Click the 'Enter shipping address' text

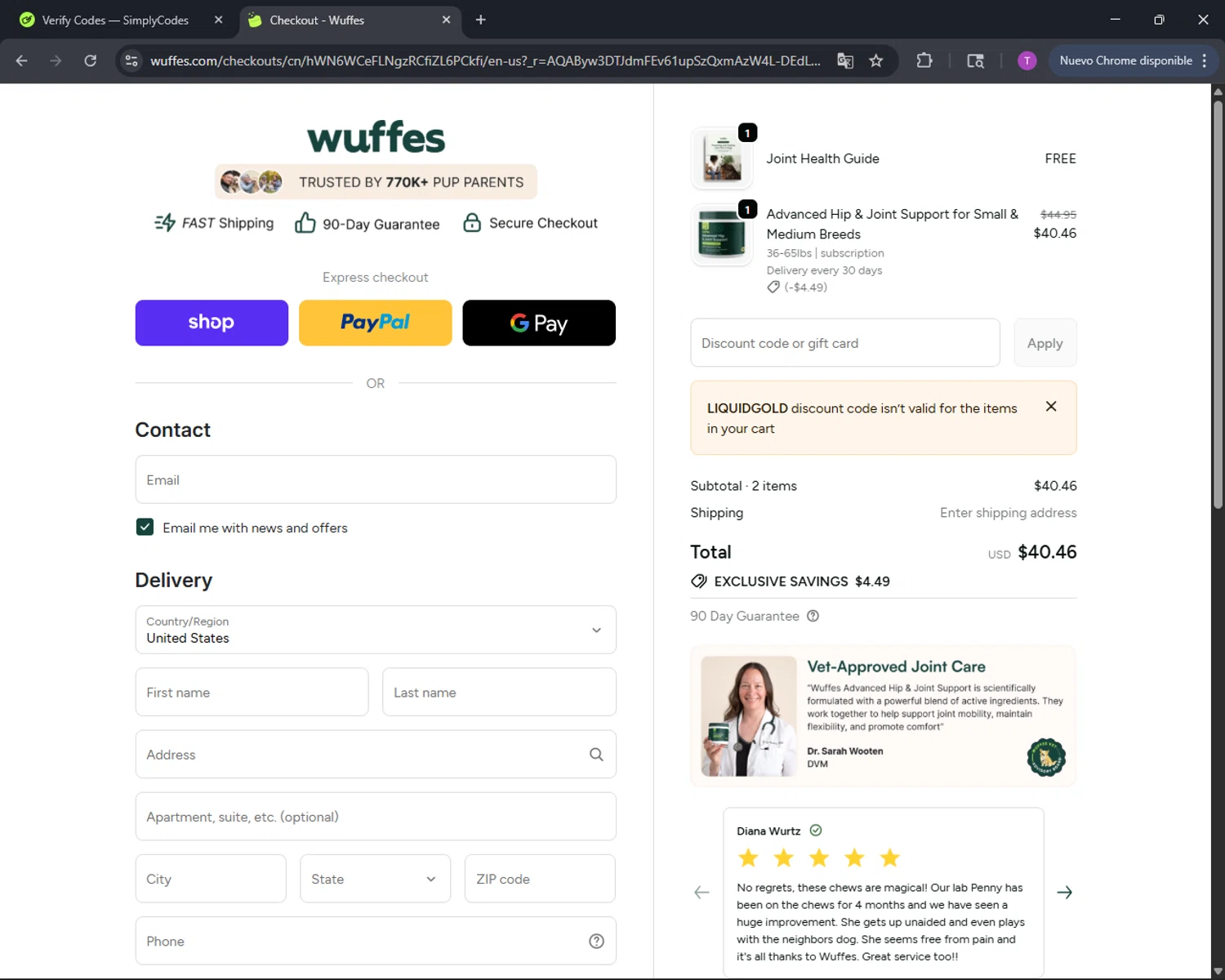[1008, 513]
